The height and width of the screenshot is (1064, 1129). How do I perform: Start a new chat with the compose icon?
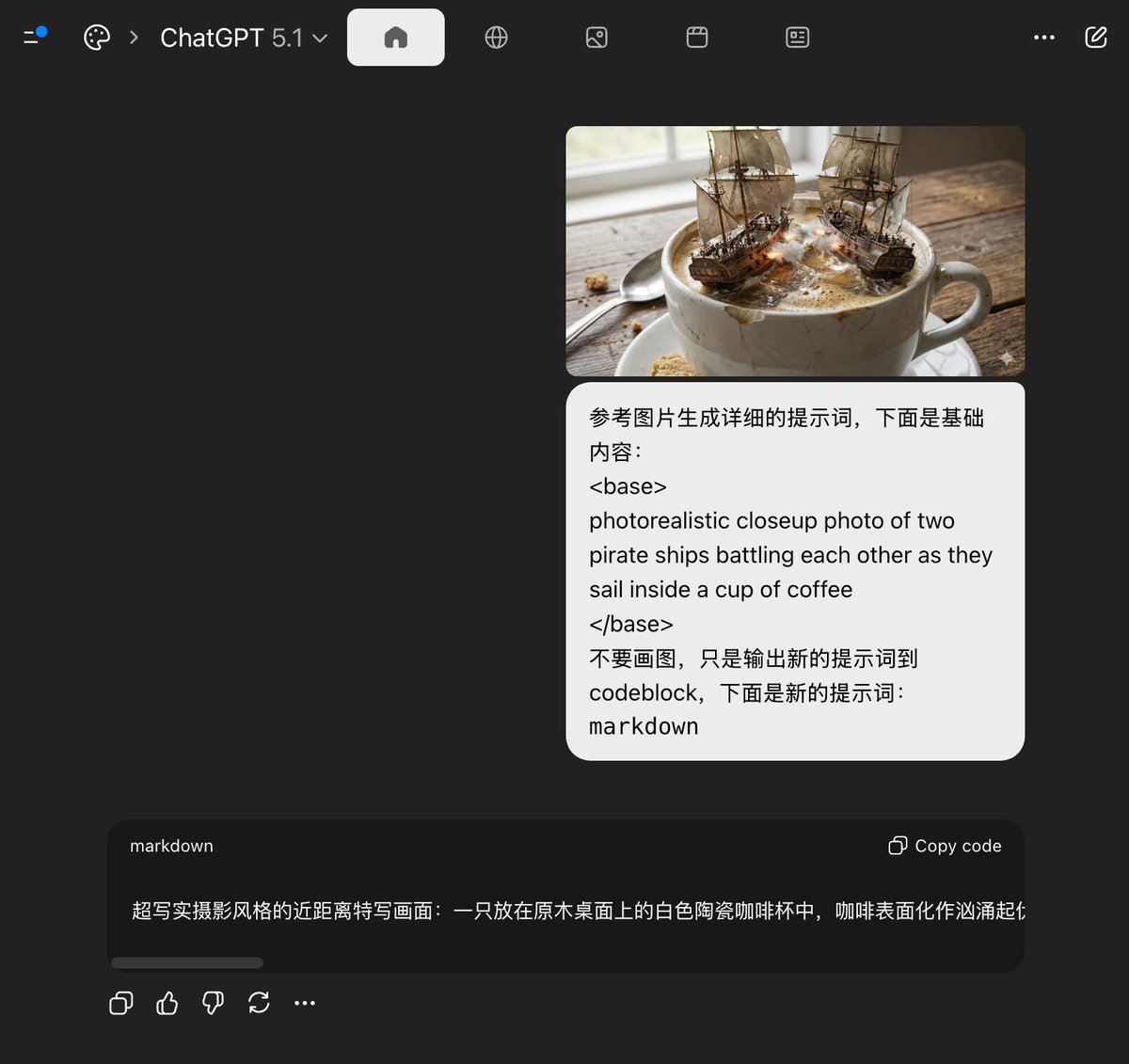click(1095, 38)
